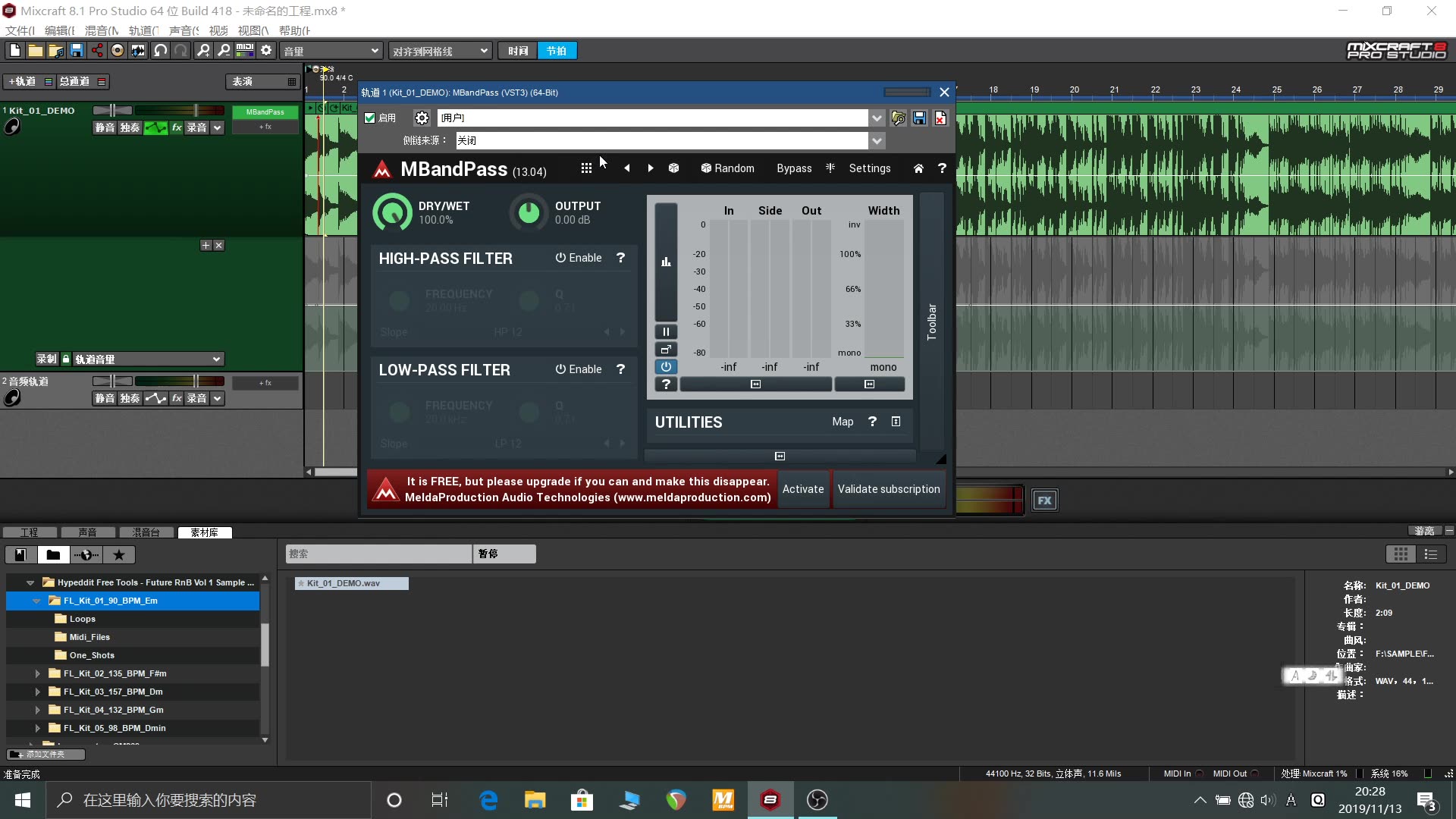Image resolution: width=1456 pixels, height=819 pixels.
Task: Open the plugin window gear options
Action: click(x=422, y=118)
